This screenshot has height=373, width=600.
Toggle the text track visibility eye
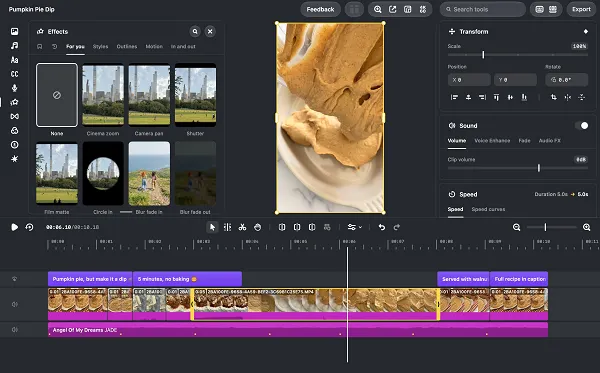pyautogui.click(x=15, y=279)
